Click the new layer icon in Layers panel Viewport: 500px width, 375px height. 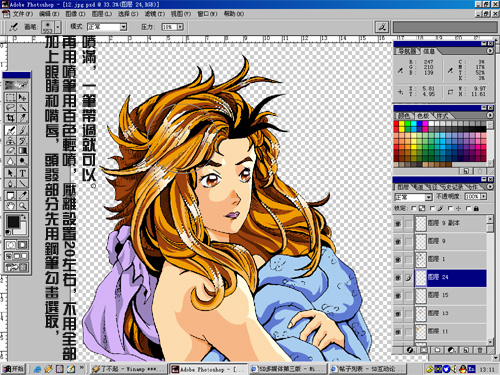pos(466,350)
